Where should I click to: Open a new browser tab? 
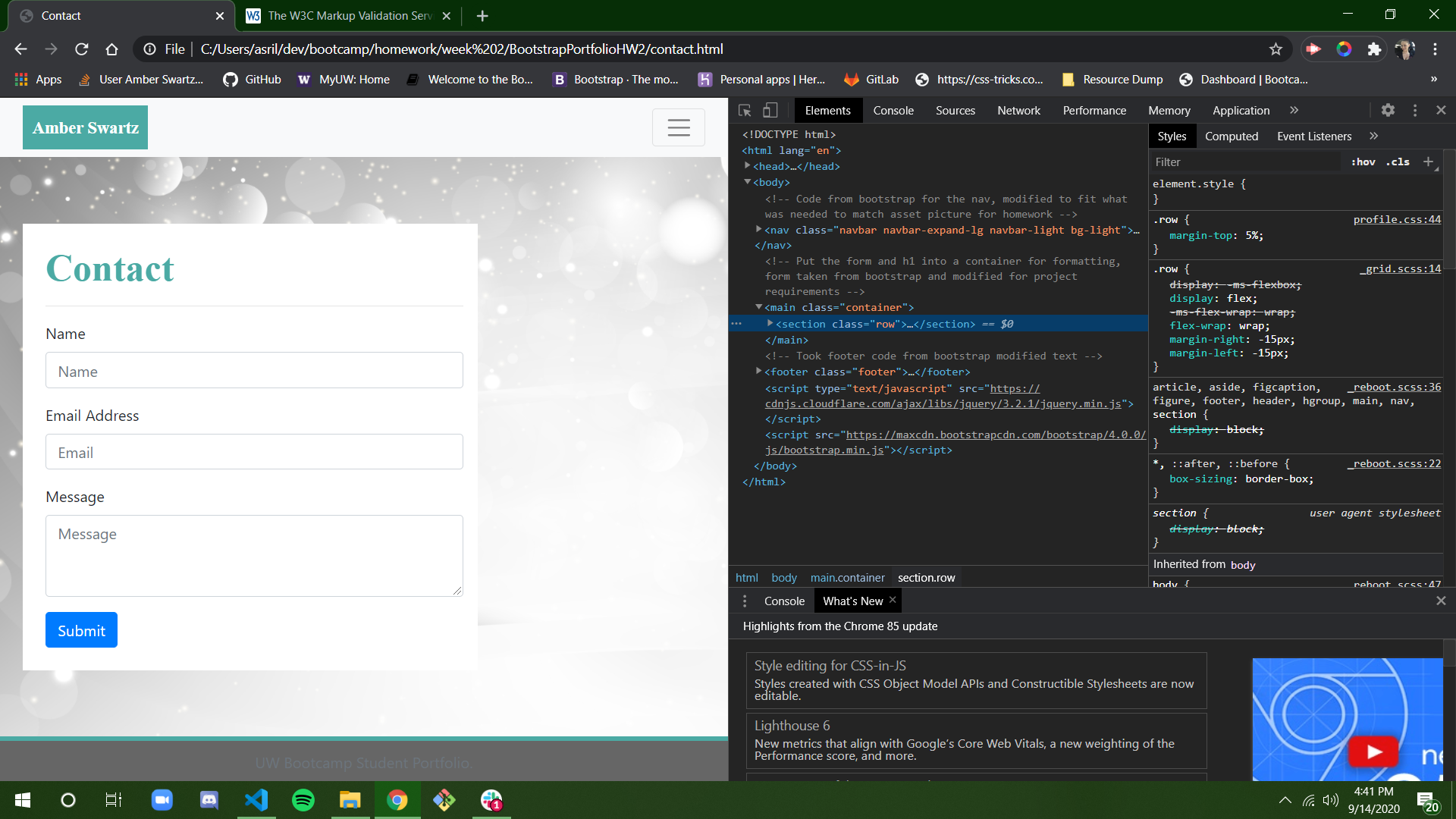[x=482, y=15]
